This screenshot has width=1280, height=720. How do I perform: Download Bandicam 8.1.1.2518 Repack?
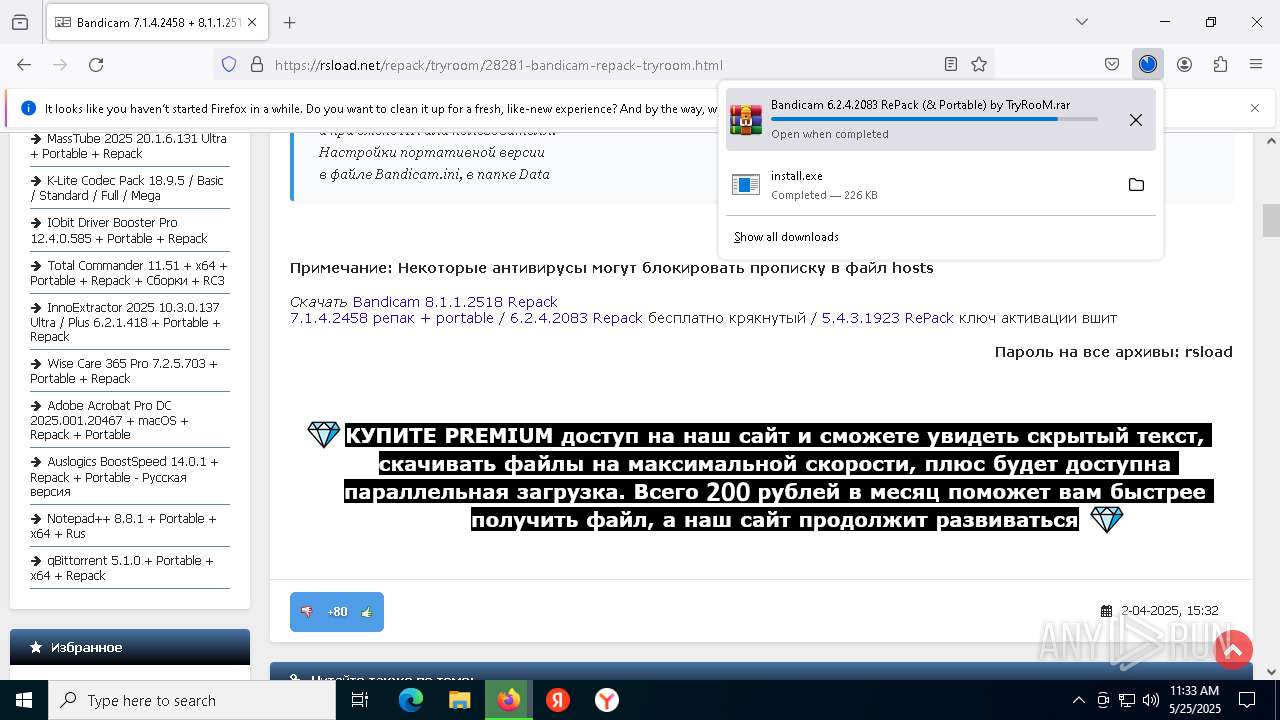click(x=455, y=302)
